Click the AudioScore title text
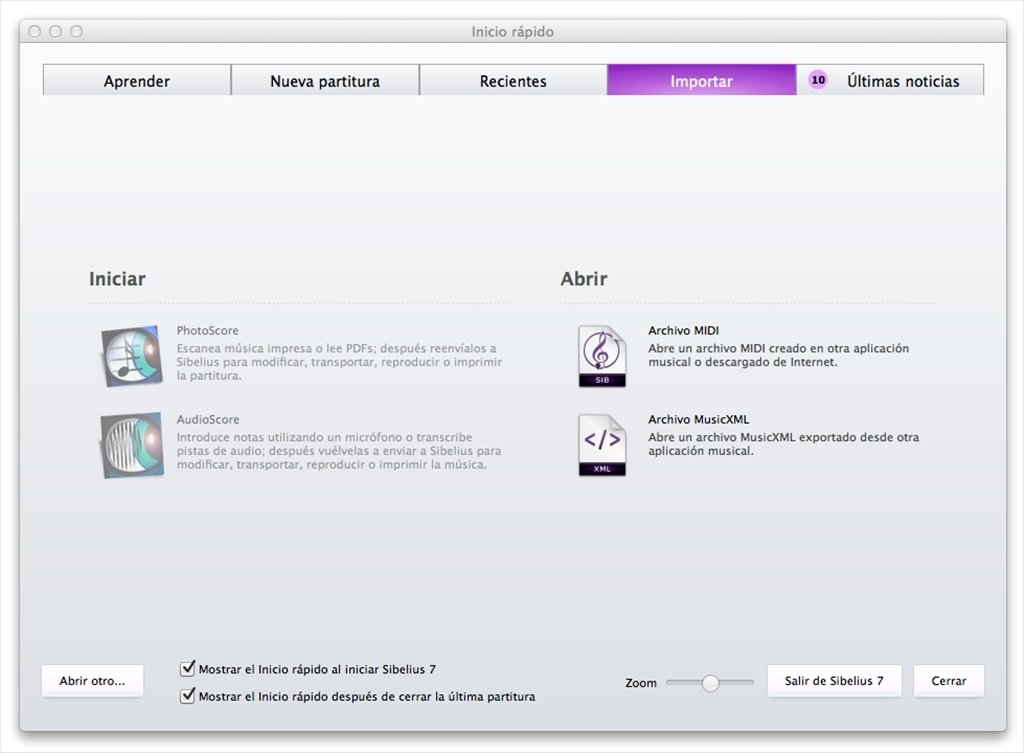This screenshot has width=1024, height=753. coord(208,419)
